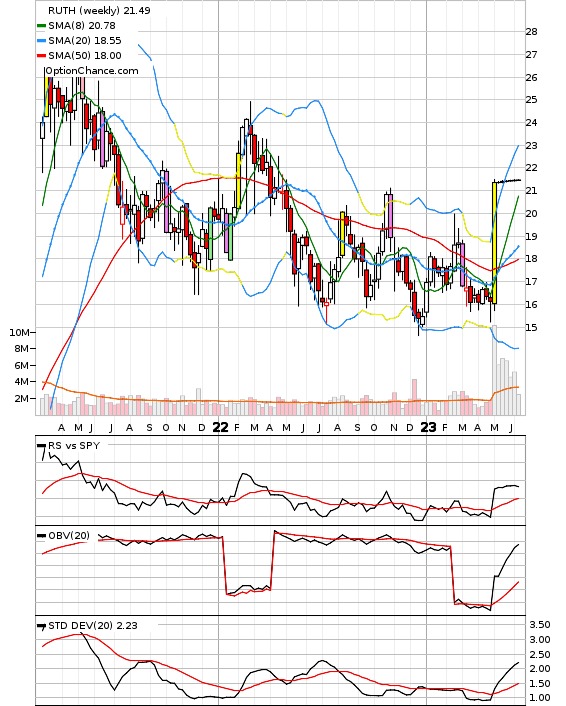566x706 pixels.
Task: Click the OptionChance.com watermark text
Action: 92,71
